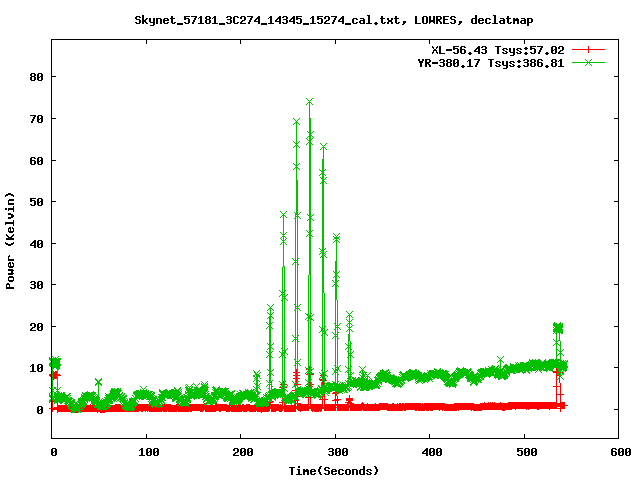Click the Time(Seconds) x-axis label
Image resolution: width=640 pixels, height=480 pixels.
point(333,471)
